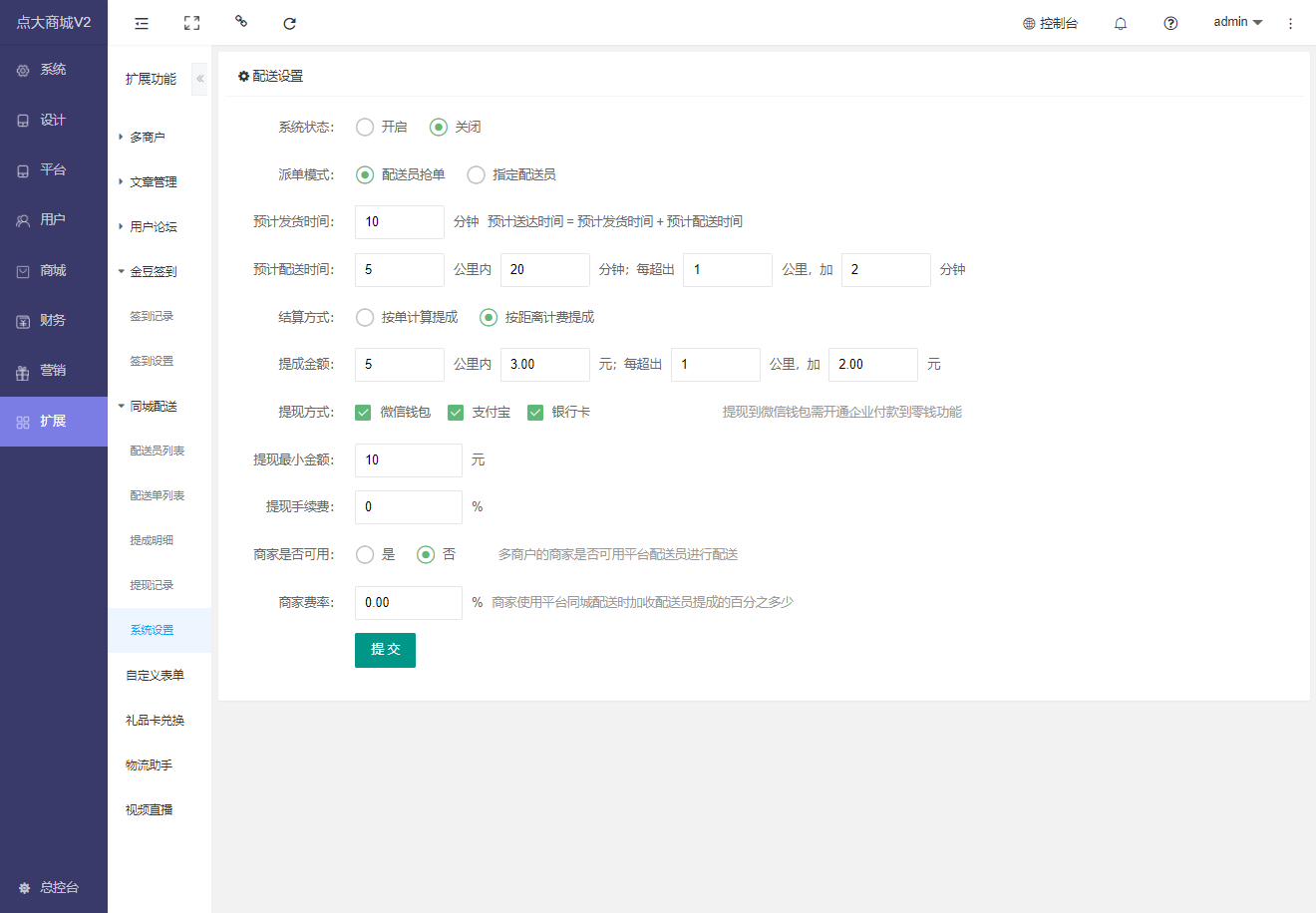Click the 提成金额 extra fee input 2.00
1316x913 pixels.
click(873, 365)
